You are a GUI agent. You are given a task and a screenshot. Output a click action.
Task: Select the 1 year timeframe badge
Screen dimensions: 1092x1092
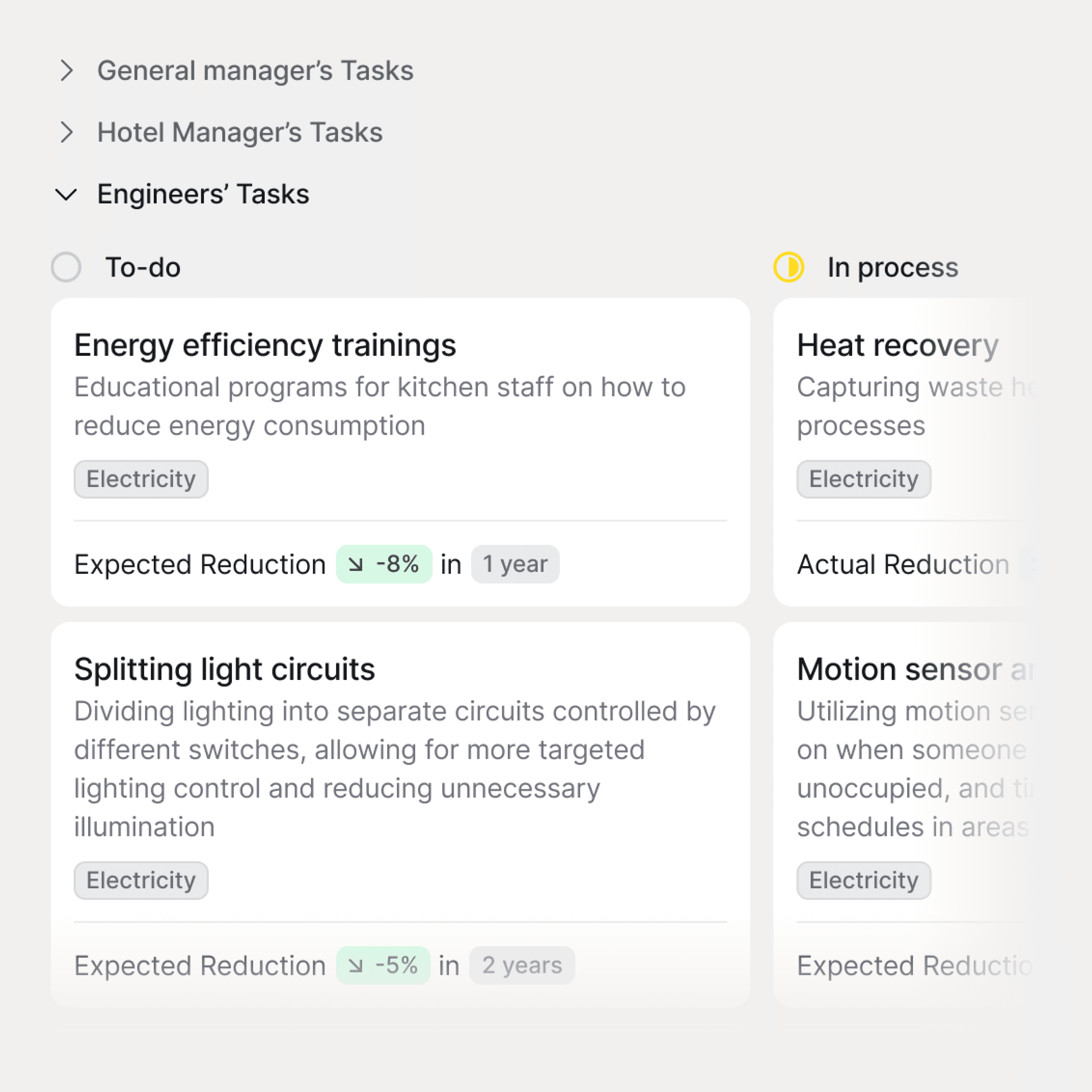515,565
